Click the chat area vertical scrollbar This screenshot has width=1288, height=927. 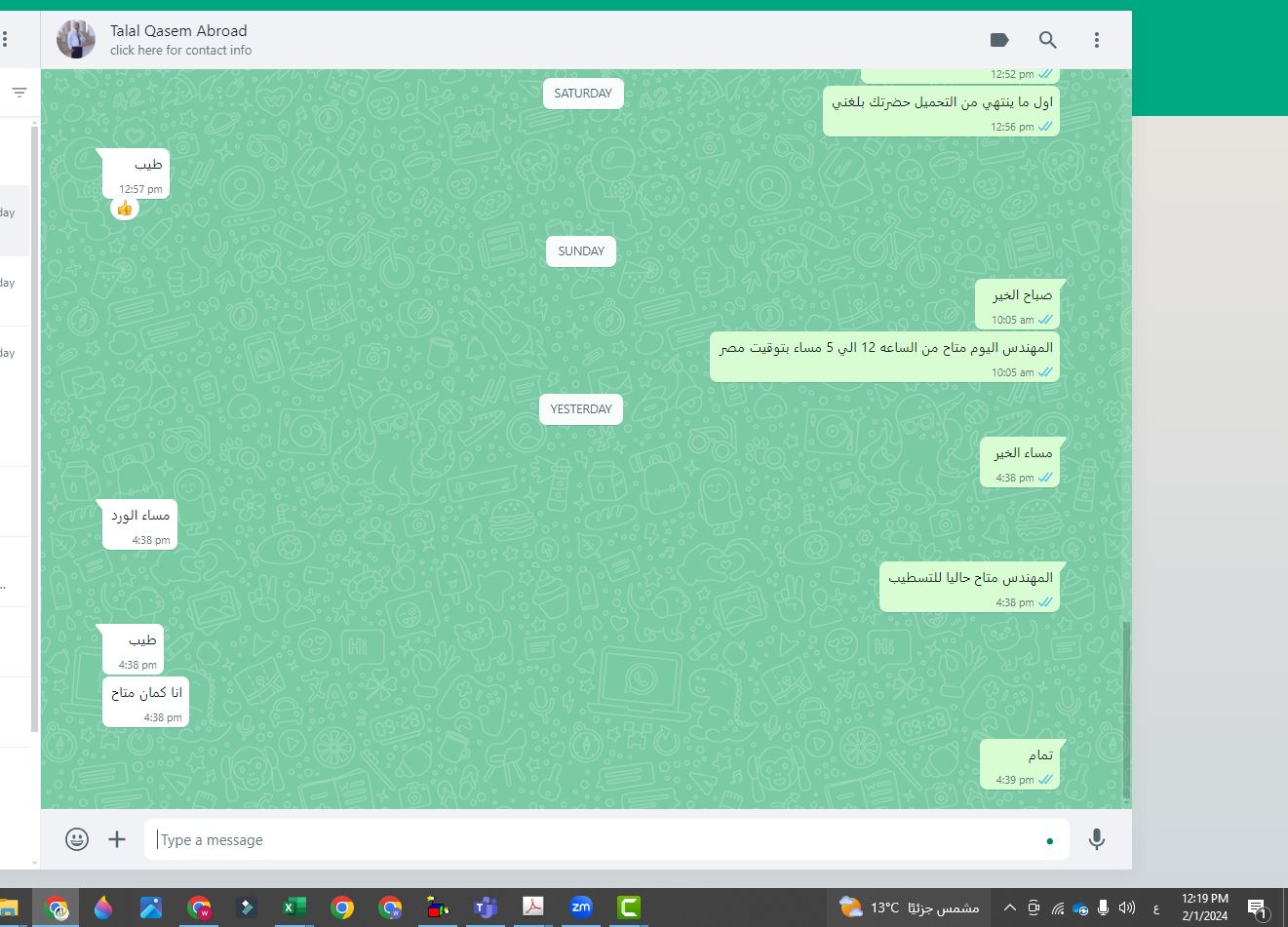(1127, 710)
